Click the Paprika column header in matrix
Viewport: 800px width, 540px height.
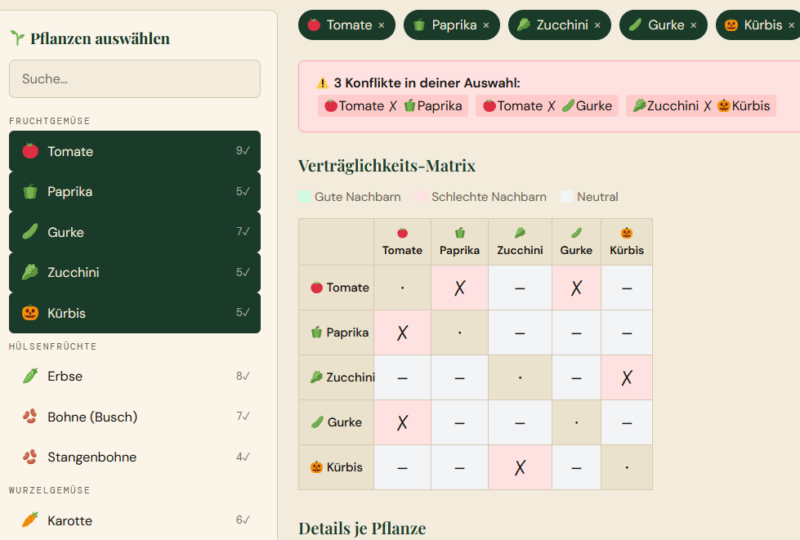click(460, 242)
